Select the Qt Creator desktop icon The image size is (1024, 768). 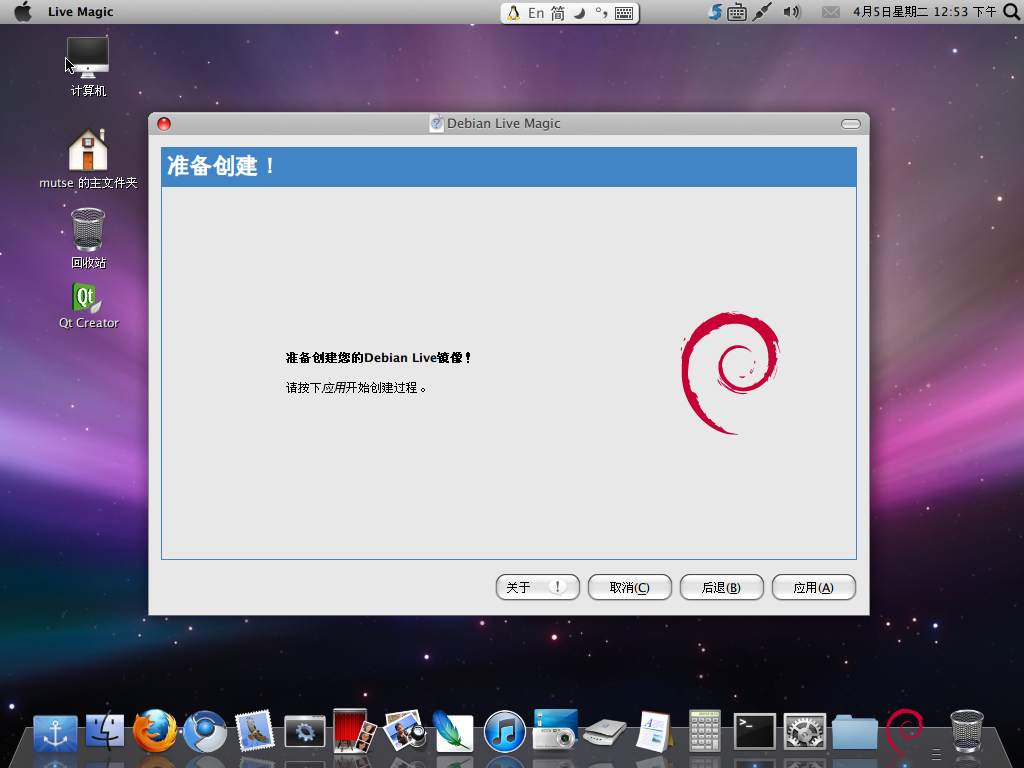[89, 306]
